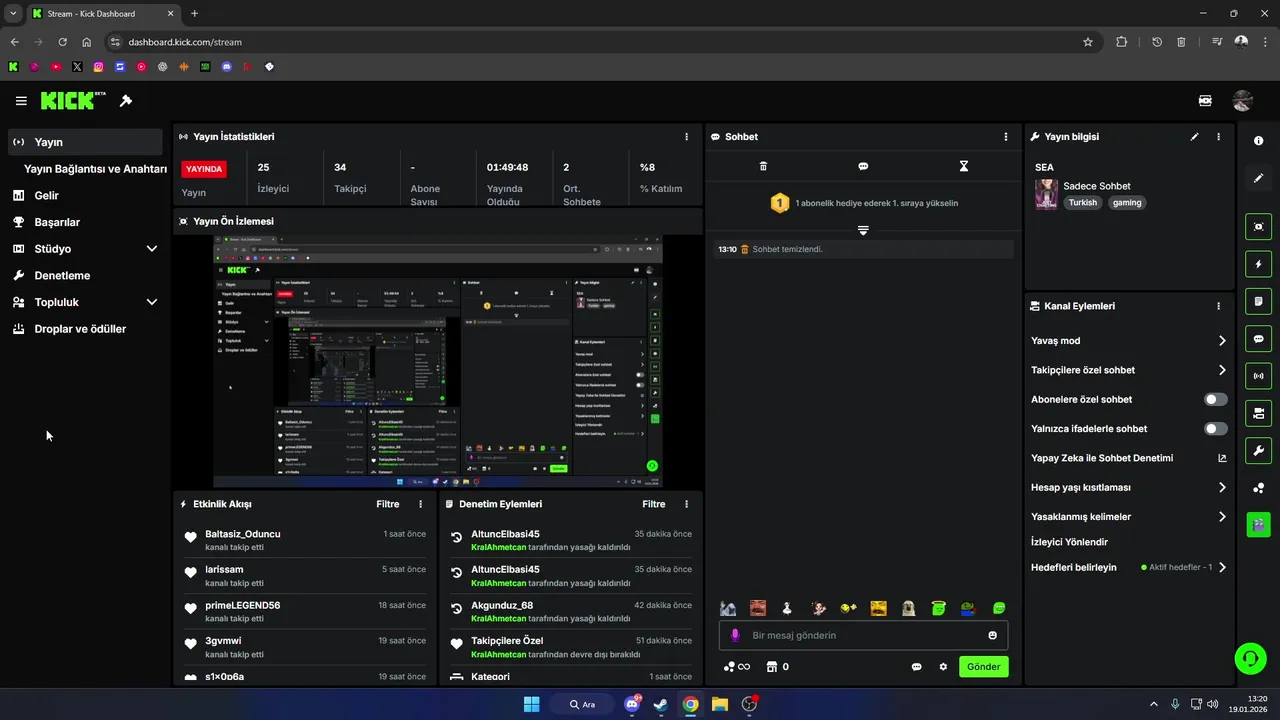Click the gavel moderator icon beside KICK logo
The width and height of the screenshot is (1280, 720).
(x=126, y=101)
